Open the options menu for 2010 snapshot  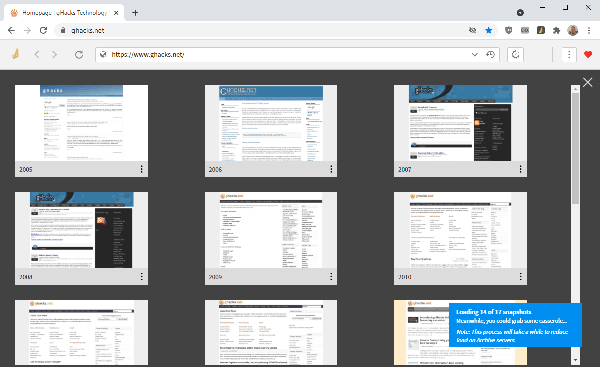(520, 276)
